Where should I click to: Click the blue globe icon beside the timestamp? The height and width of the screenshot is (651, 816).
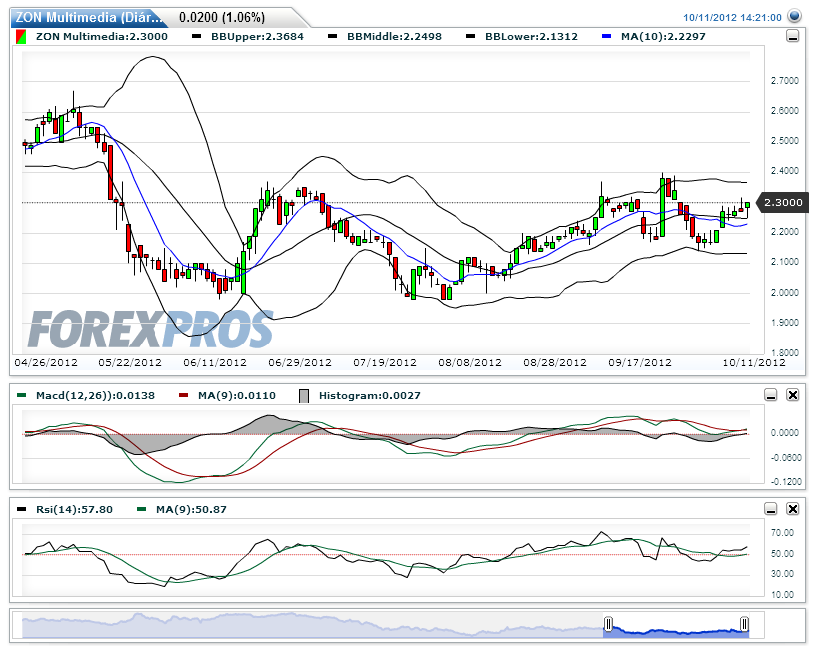click(794, 16)
